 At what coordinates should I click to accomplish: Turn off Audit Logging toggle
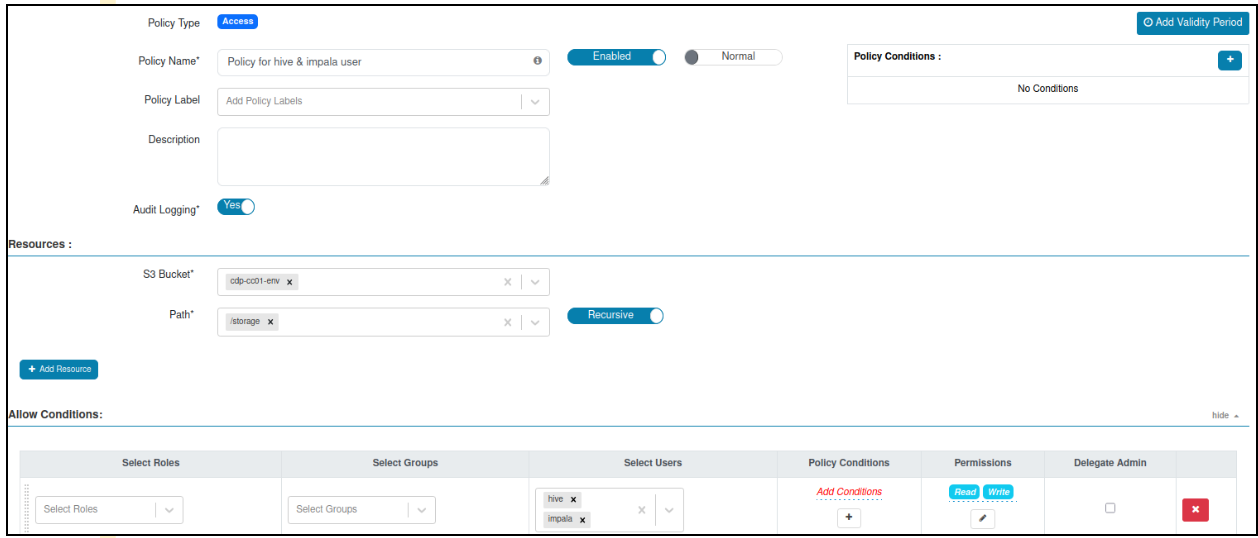tap(236, 206)
